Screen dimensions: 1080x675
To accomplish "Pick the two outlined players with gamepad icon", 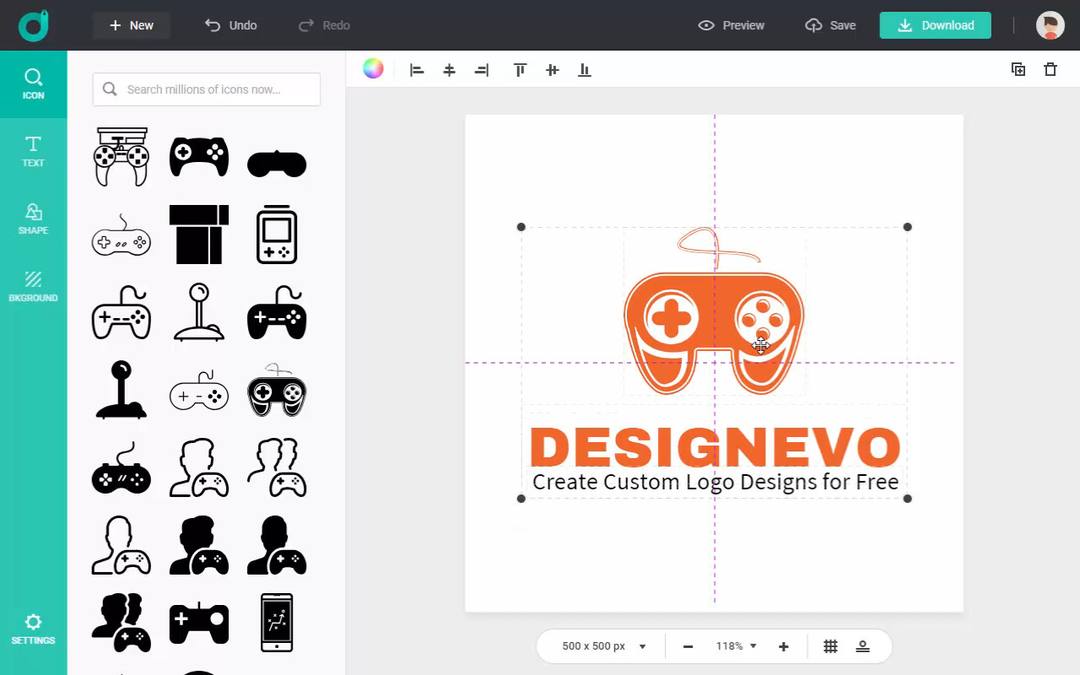I will [x=277, y=468].
